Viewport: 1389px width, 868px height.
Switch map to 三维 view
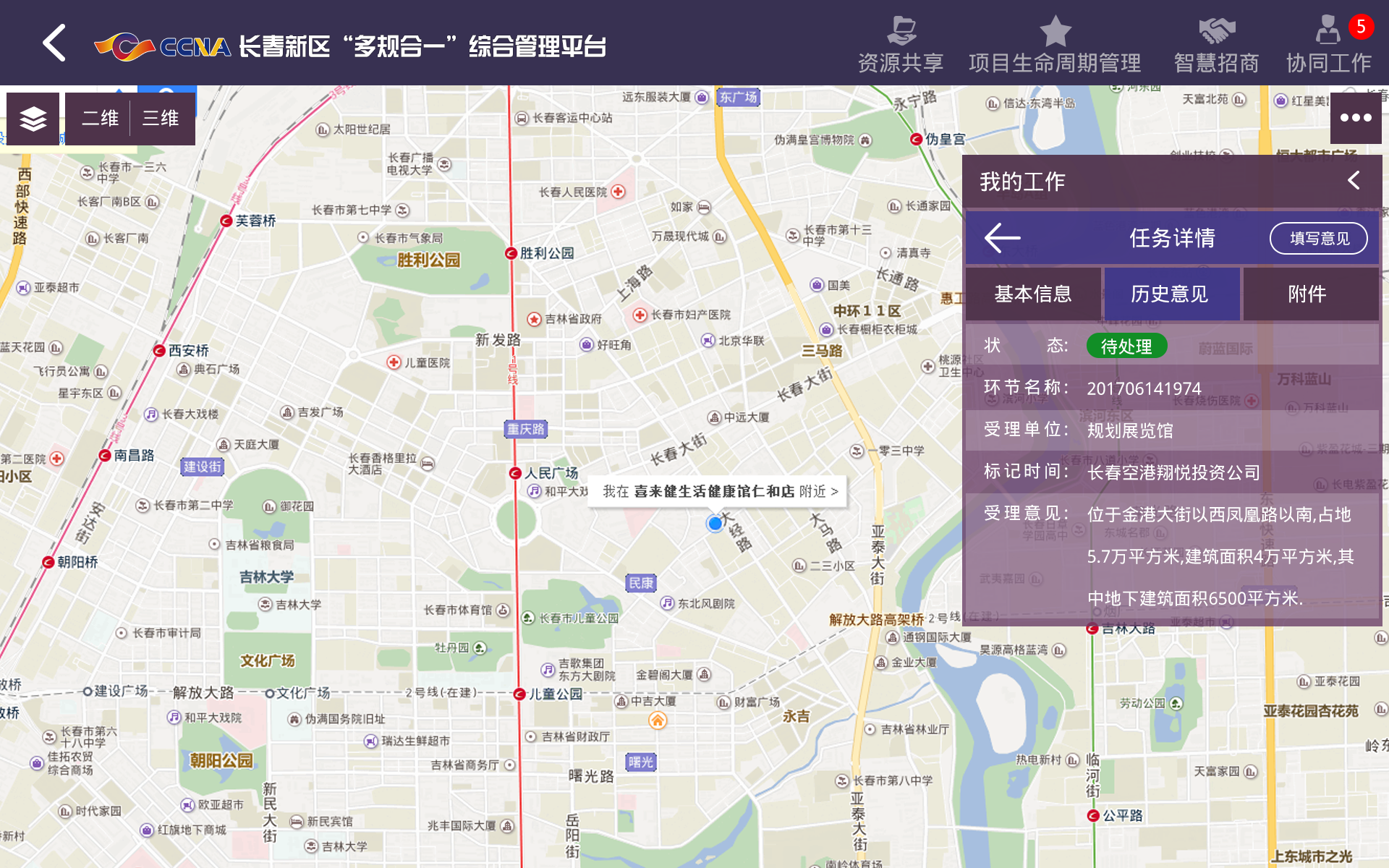click(161, 119)
